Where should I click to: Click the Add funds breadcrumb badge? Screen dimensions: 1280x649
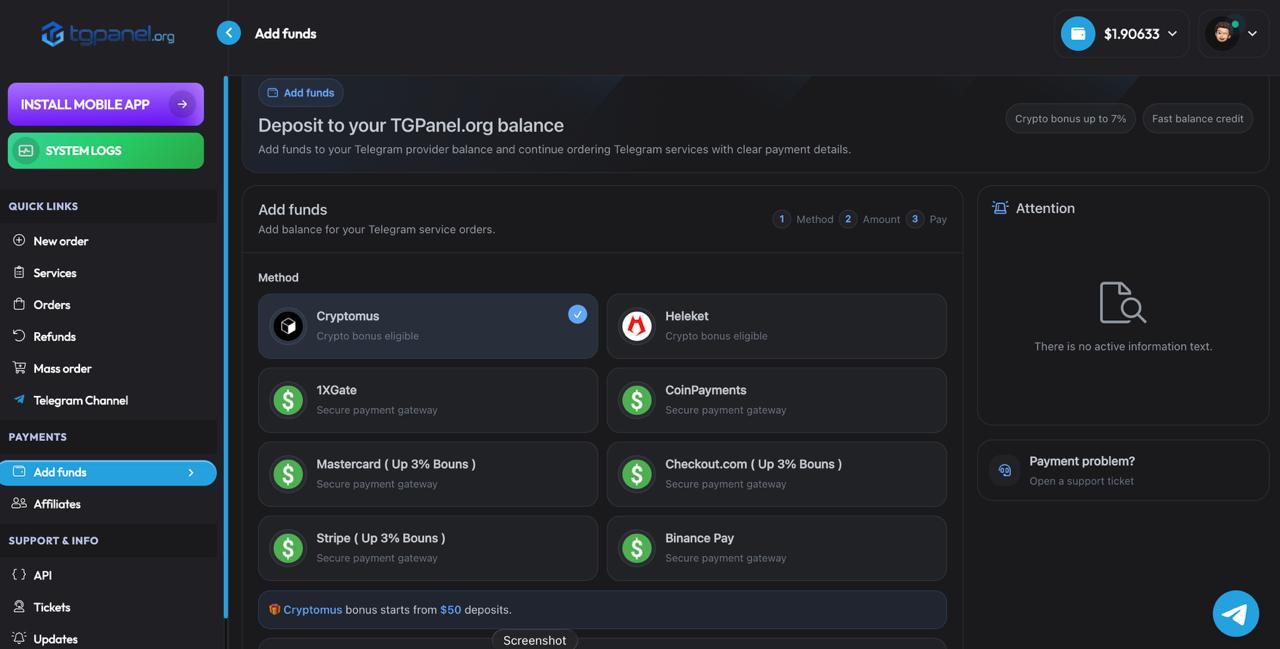301,93
